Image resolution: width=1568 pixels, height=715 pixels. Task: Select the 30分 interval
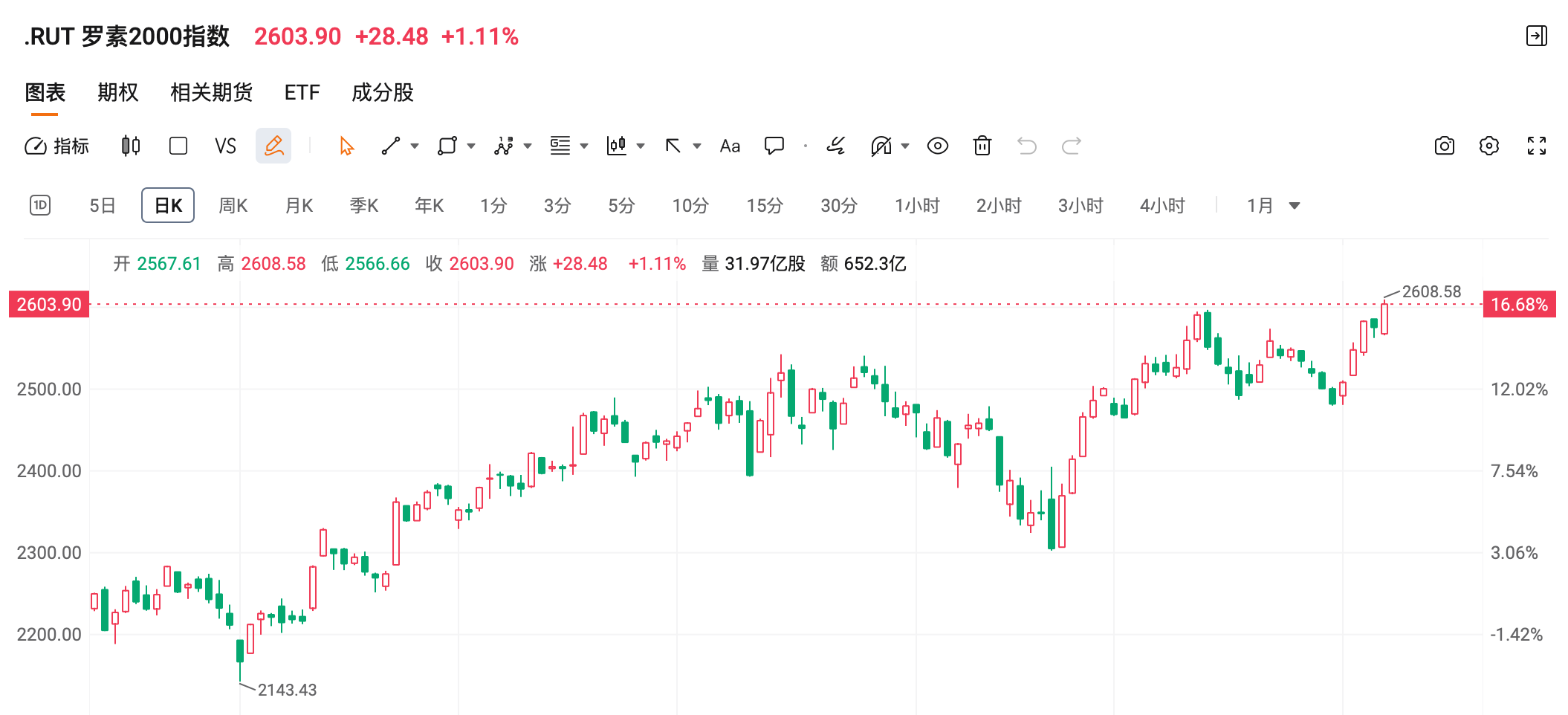pos(839,206)
